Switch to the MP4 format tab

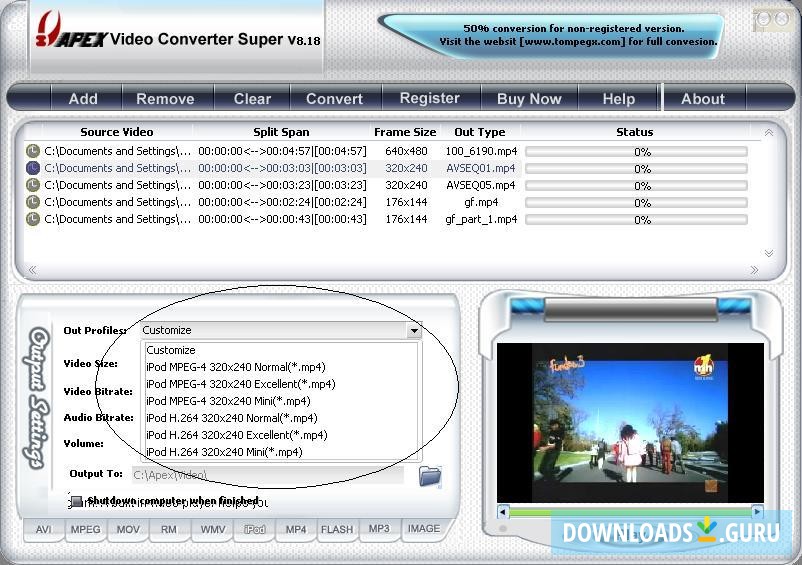pyautogui.click(x=296, y=530)
